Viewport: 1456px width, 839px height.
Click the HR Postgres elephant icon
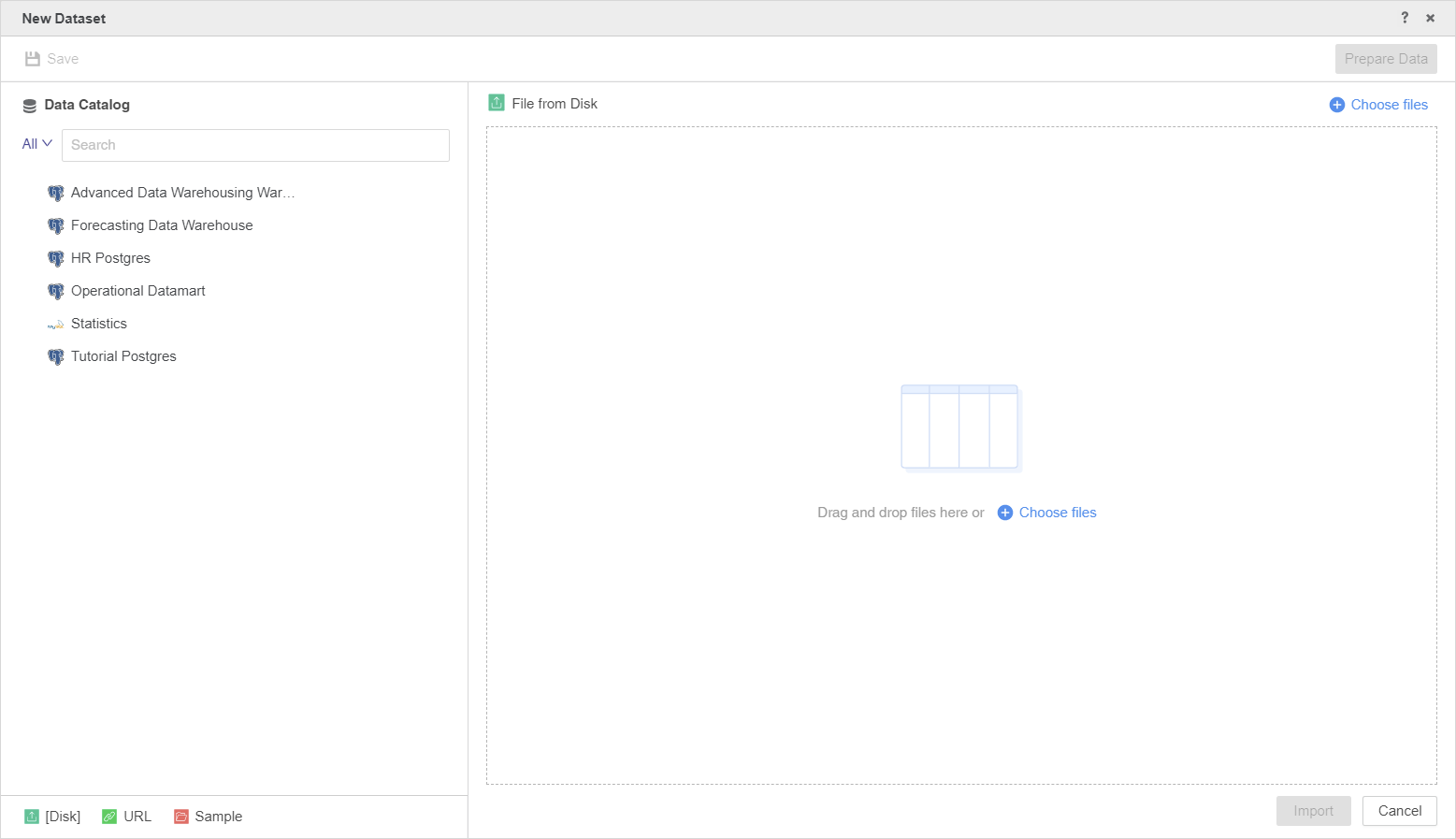[x=56, y=259]
